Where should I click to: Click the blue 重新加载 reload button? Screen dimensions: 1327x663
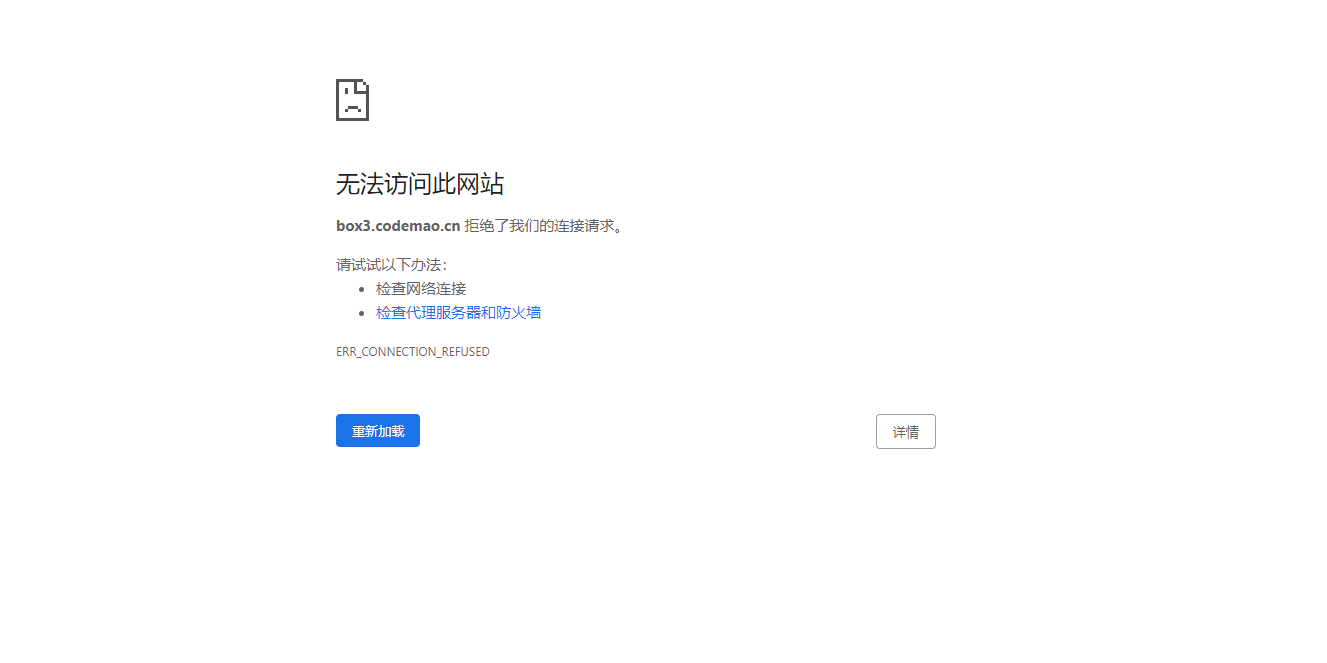click(377, 431)
